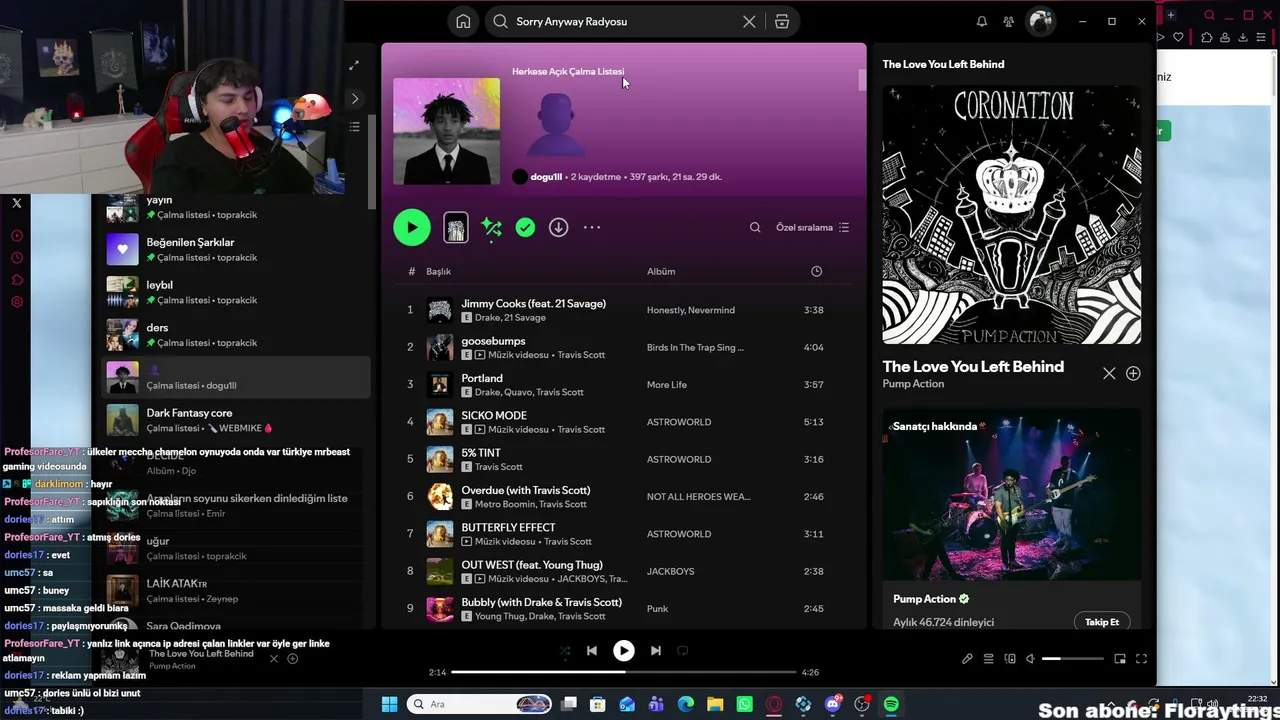Click the playlist preview thumbnail beside the play button
This screenshot has width=1280, height=720.
tap(456, 228)
